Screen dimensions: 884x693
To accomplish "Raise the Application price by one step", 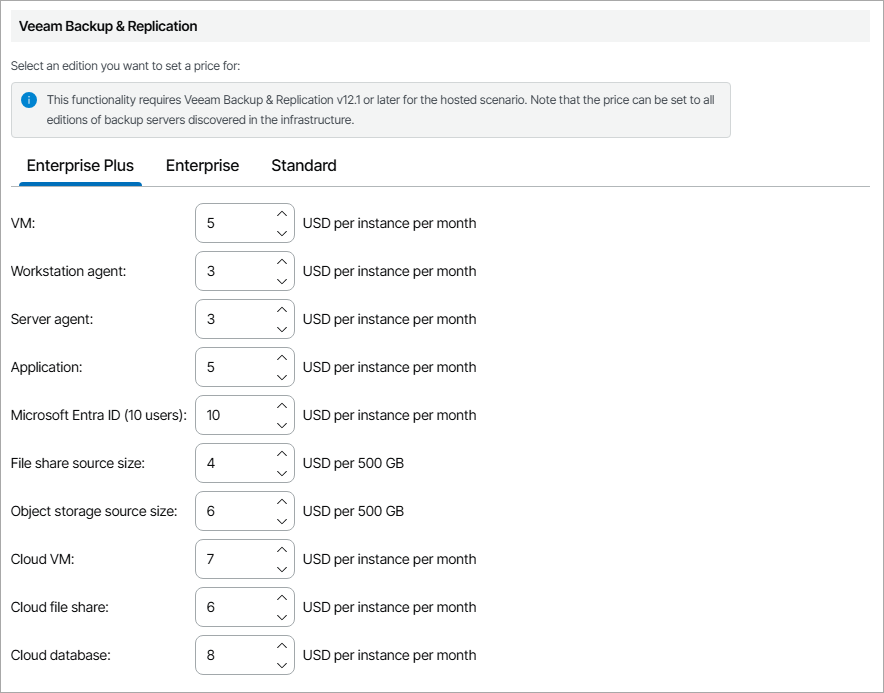I will [x=281, y=357].
